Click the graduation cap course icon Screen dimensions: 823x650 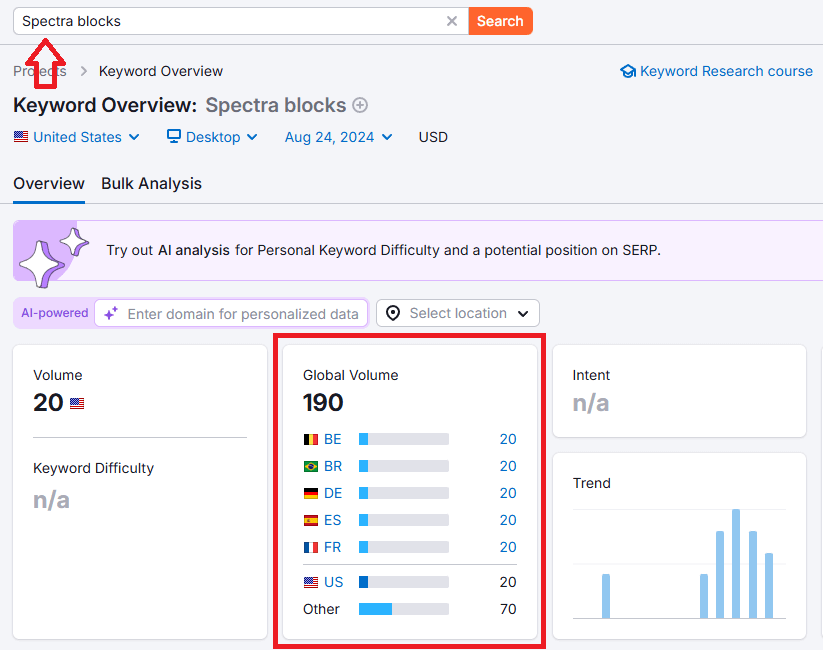point(628,71)
